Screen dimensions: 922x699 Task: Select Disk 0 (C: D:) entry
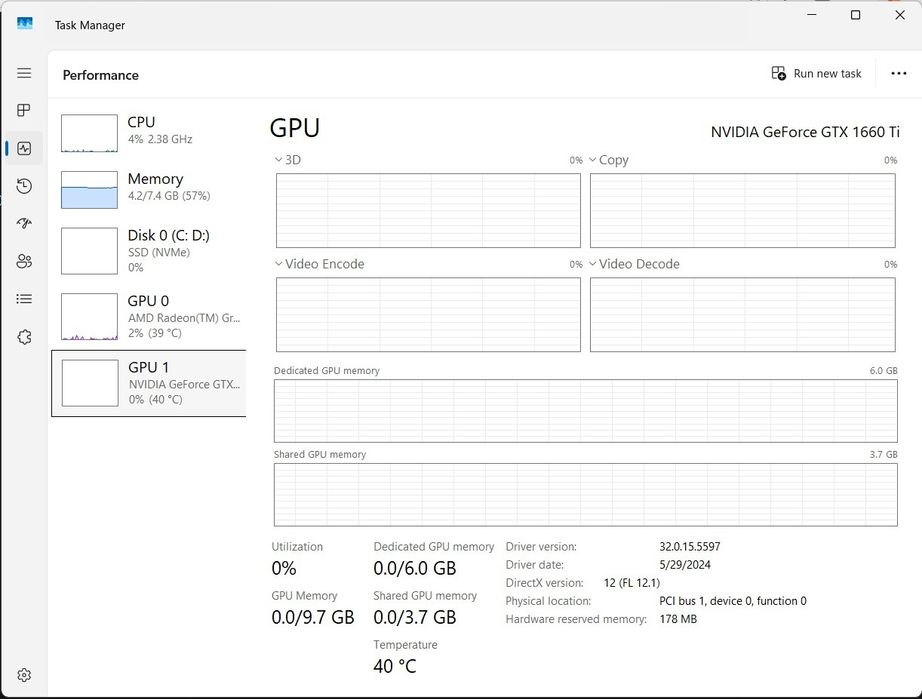[149, 251]
